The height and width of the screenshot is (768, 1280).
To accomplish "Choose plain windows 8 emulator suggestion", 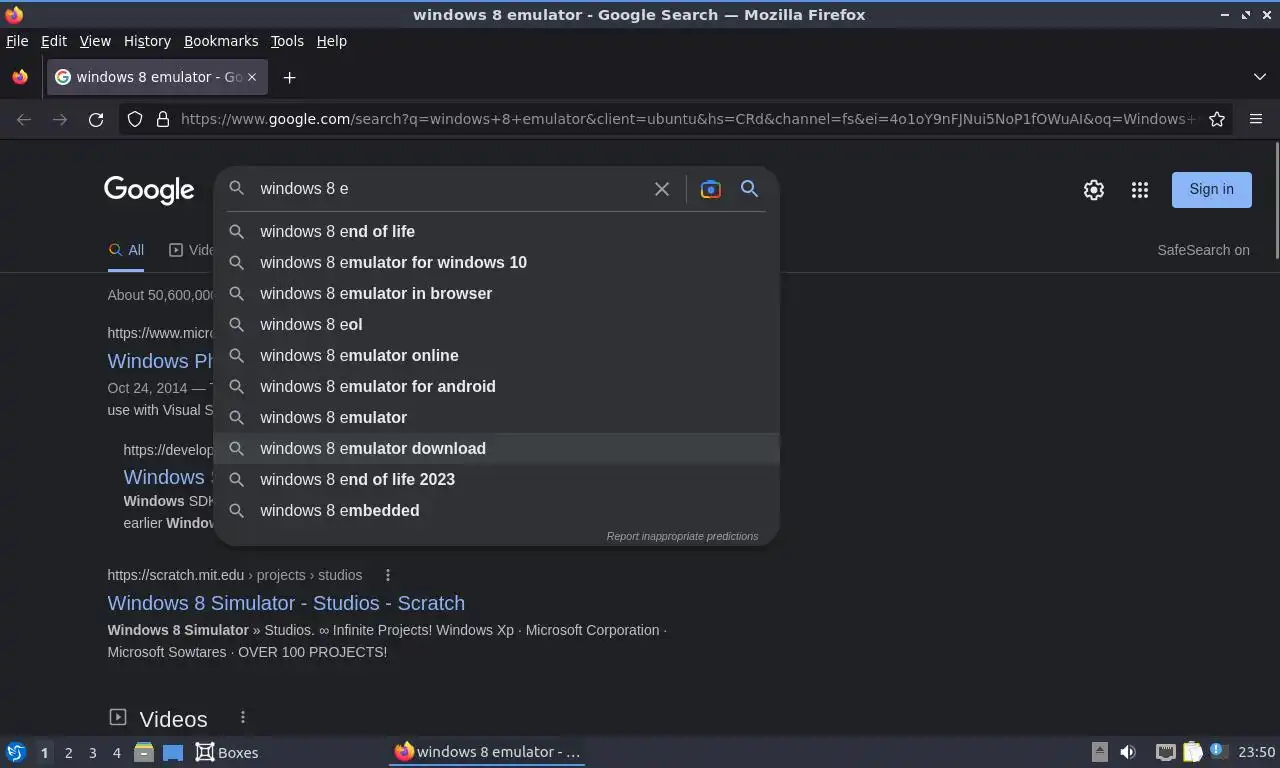I will [x=497, y=417].
